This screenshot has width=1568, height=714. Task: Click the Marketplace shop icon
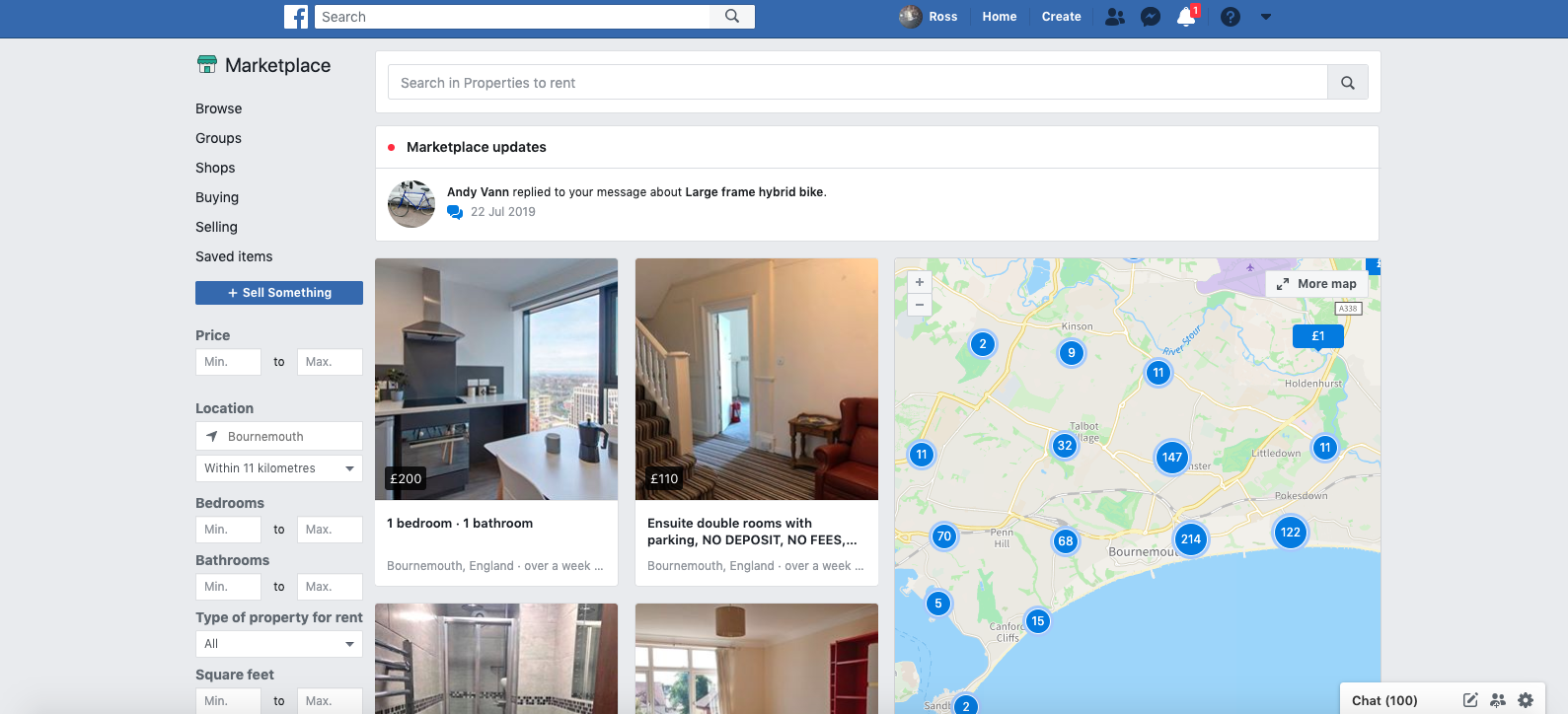207,65
